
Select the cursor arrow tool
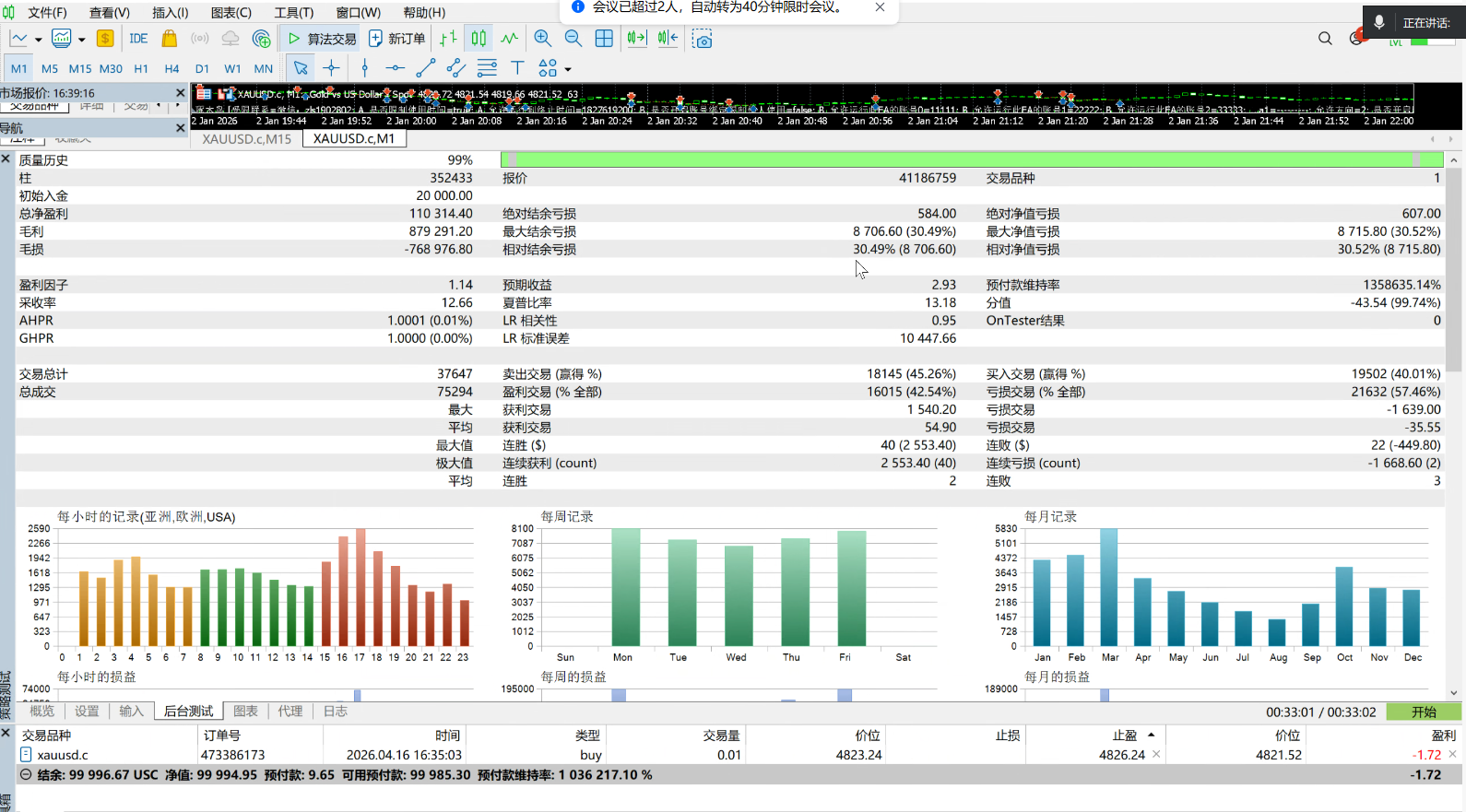pyautogui.click(x=301, y=68)
